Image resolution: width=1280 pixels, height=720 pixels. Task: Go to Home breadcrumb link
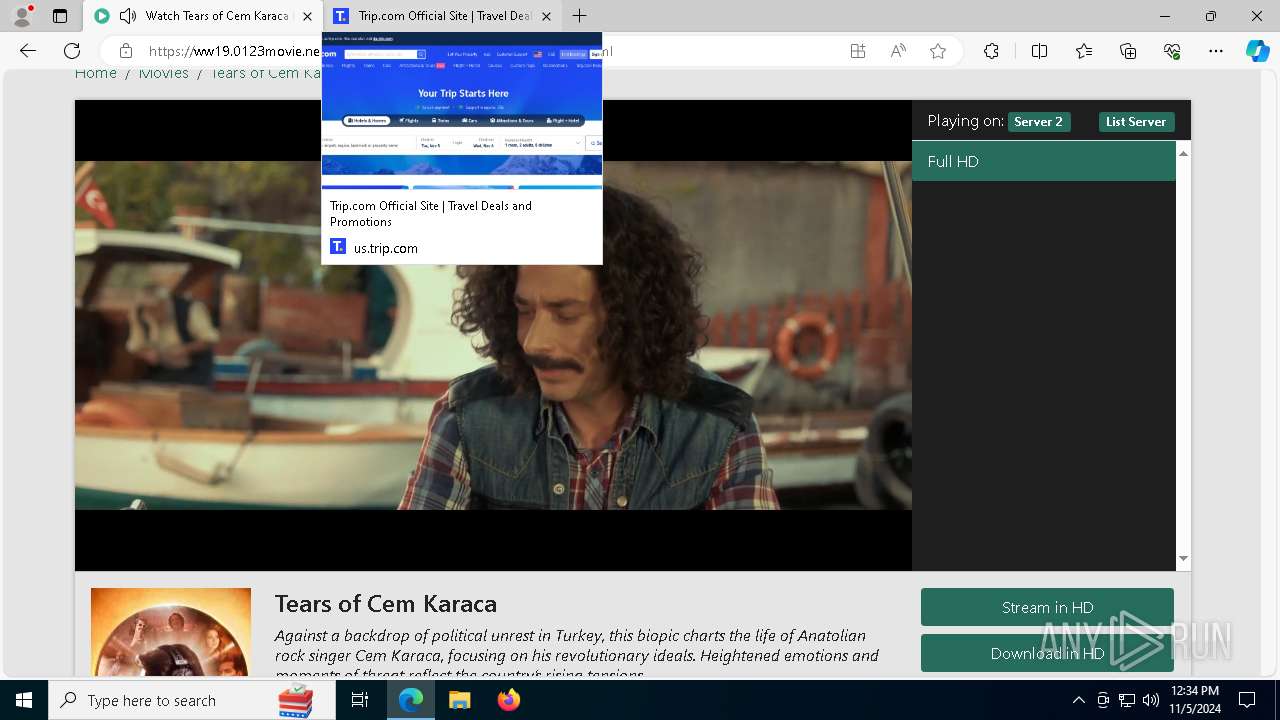click(x=96, y=73)
